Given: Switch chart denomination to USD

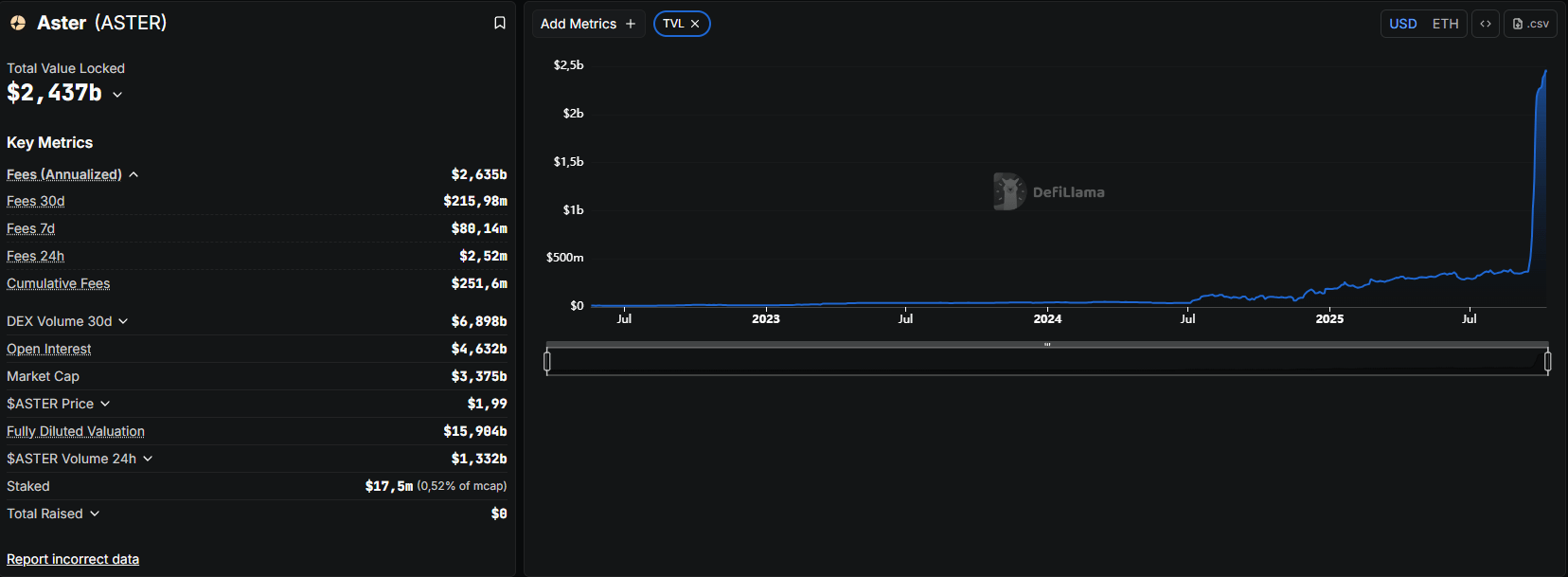Looking at the screenshot, I should 1402,24.
